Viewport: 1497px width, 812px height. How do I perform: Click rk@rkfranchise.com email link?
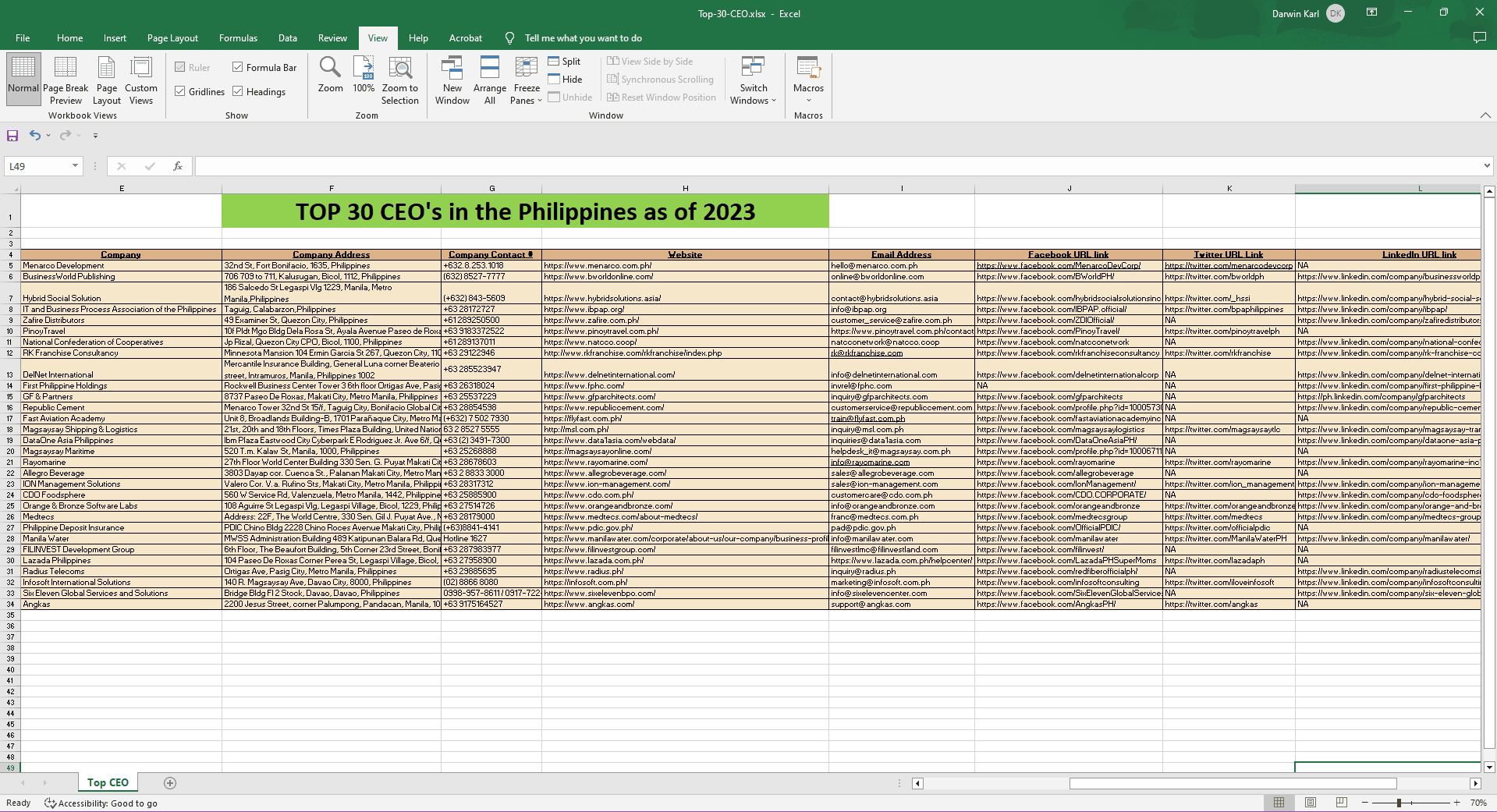coord(866,353)
